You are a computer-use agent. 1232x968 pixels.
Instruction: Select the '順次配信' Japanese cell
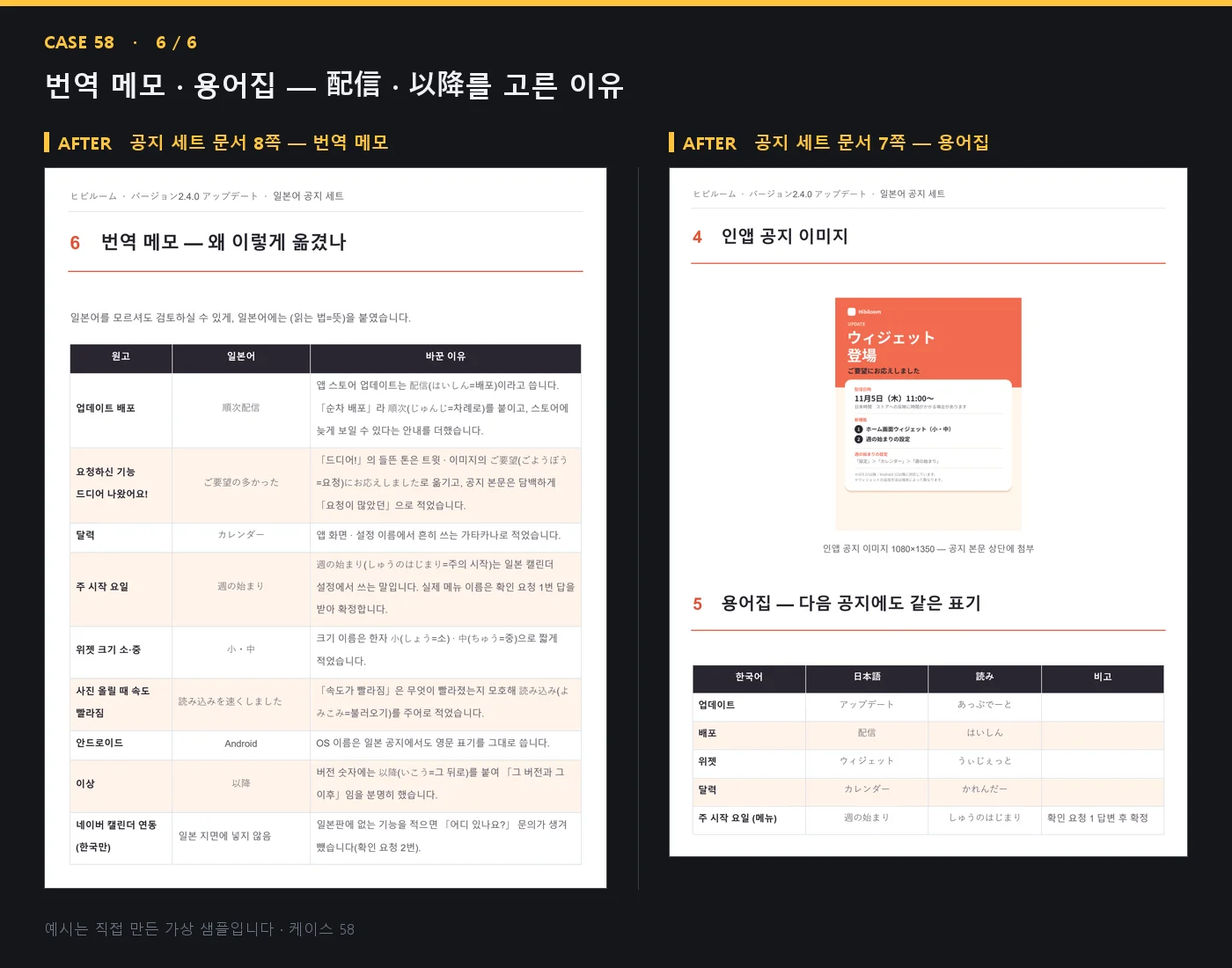[x=241, y=408]
